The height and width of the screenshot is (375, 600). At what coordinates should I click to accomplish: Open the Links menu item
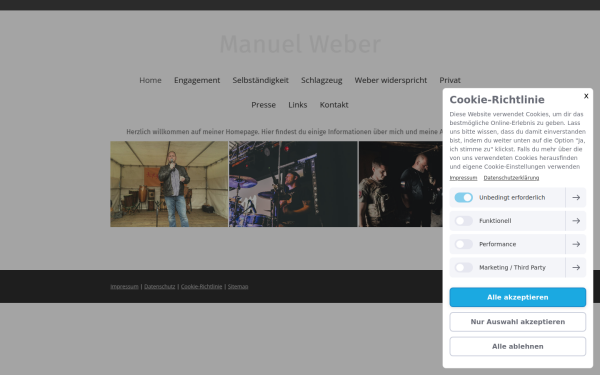pyautogui.click(x=298, y=104)
